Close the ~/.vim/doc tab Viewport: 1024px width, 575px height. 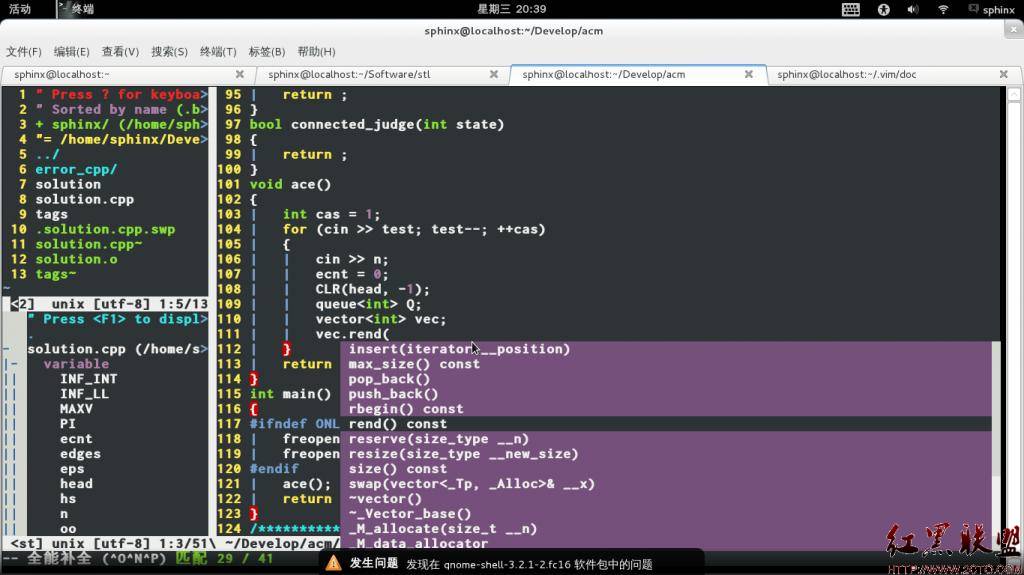tap(1003, 74)
